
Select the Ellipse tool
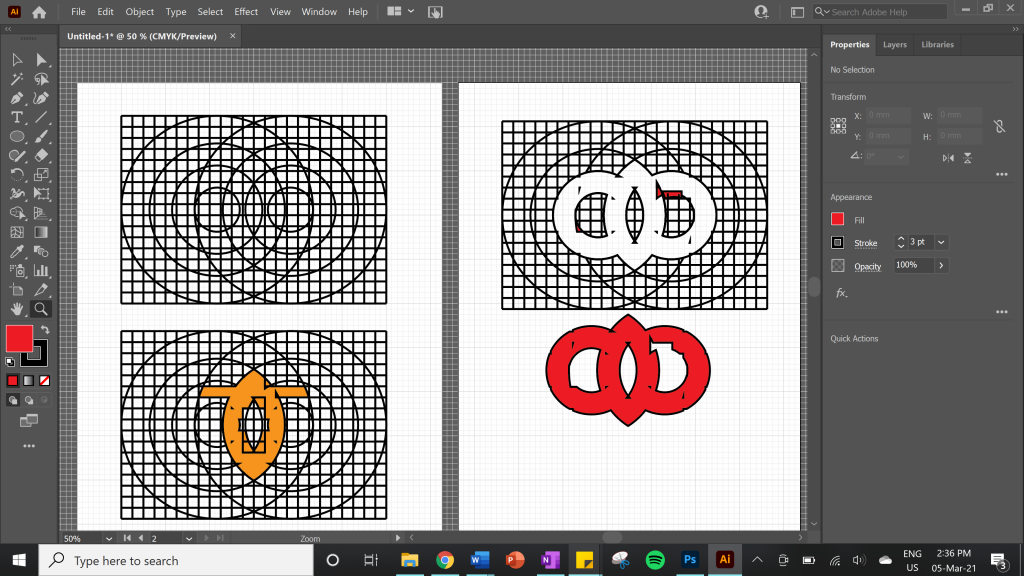click(17, 136)
